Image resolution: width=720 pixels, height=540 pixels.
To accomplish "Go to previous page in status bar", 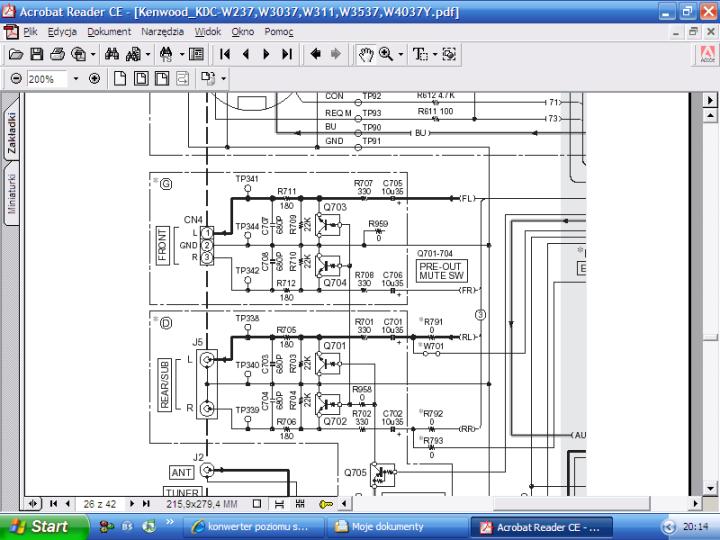I will (x=68, y=504).
